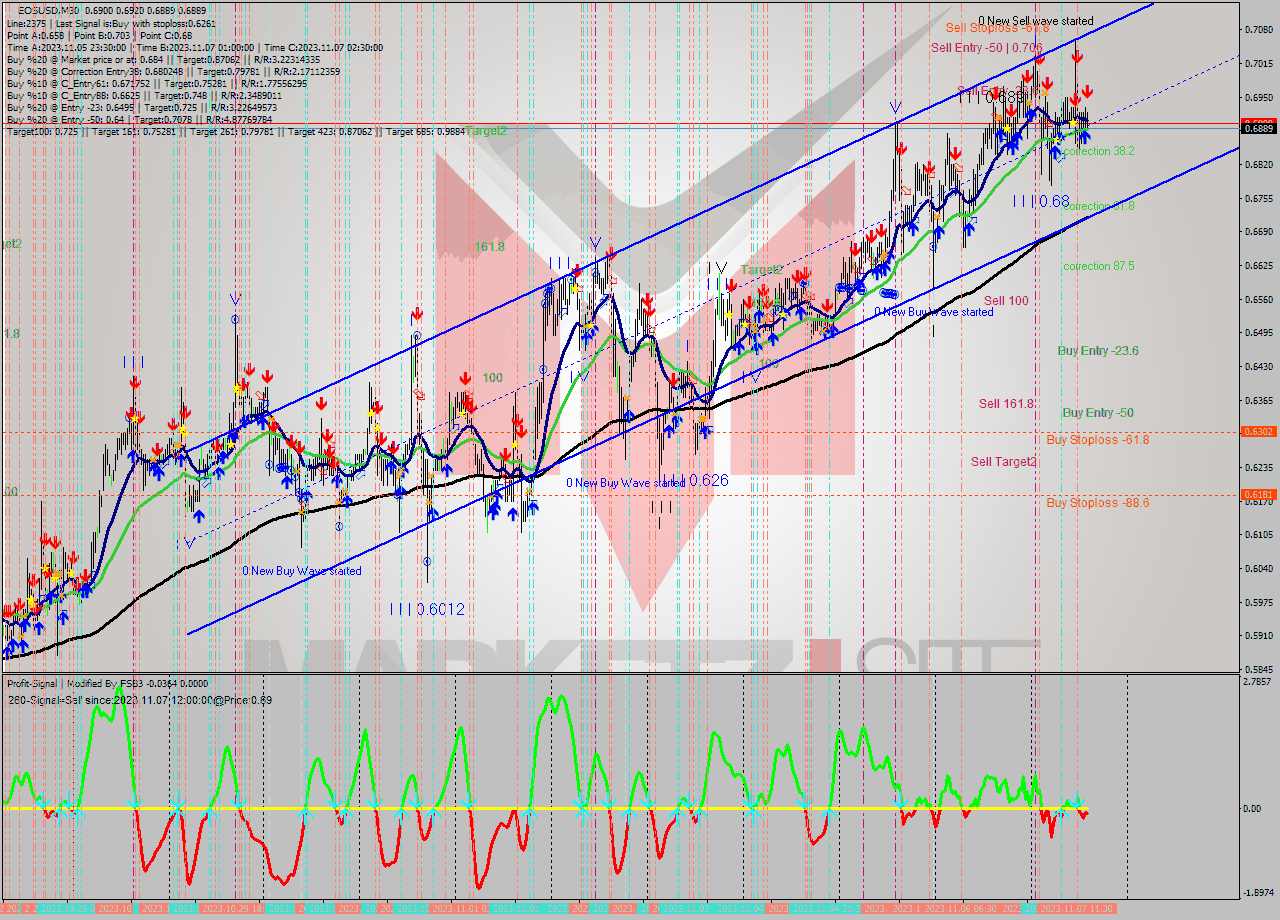Click the 'Sell 100' label
Image resolution: width=1280 pixels, height=920 pixels.
pyautogui.click(x=1005, y=301)
